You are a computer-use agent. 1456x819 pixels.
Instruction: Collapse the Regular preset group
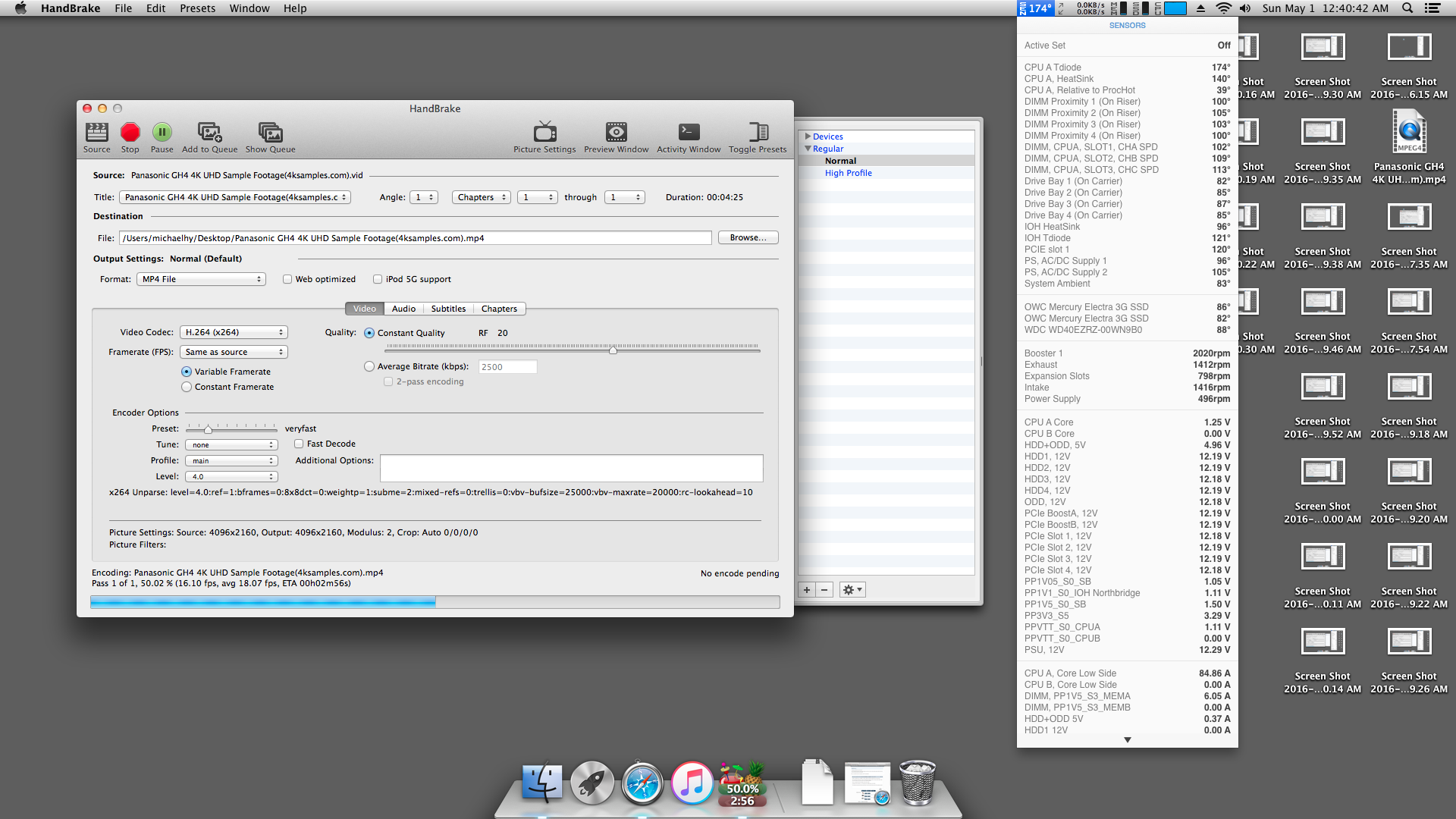click(x=808, y=149)
